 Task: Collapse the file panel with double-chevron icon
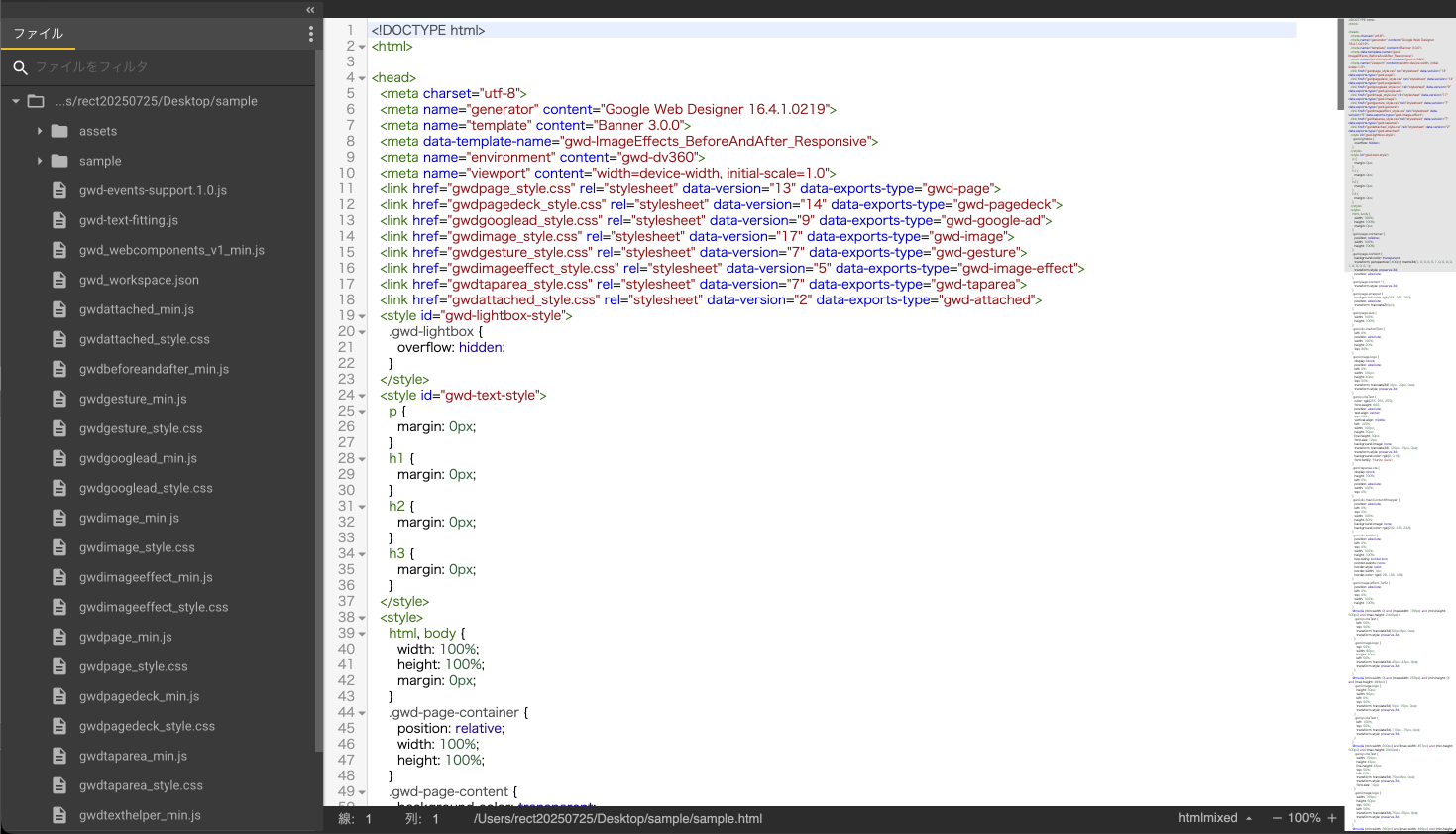coord(310,10)
